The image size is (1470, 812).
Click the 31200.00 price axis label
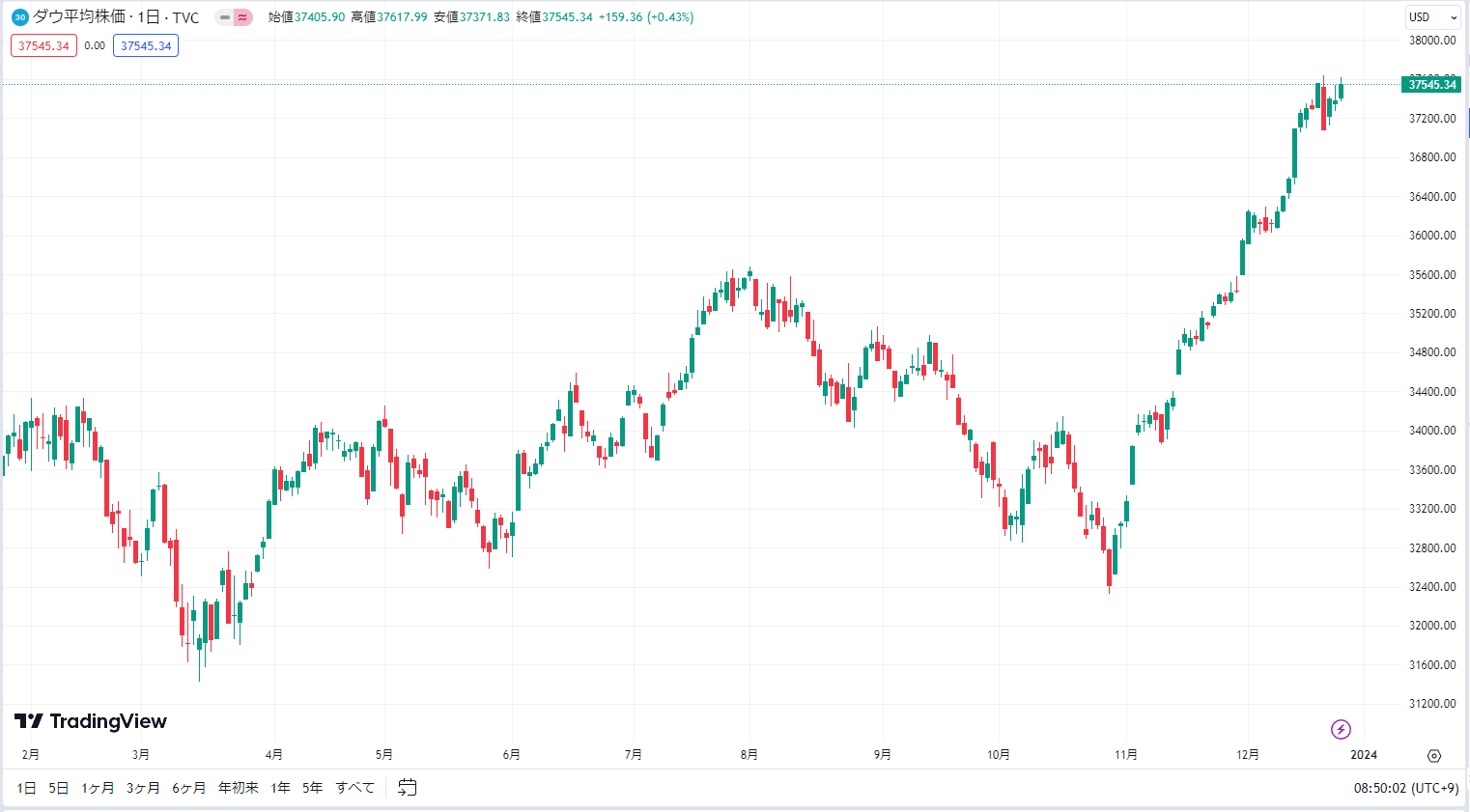[x=1432, y=704]
